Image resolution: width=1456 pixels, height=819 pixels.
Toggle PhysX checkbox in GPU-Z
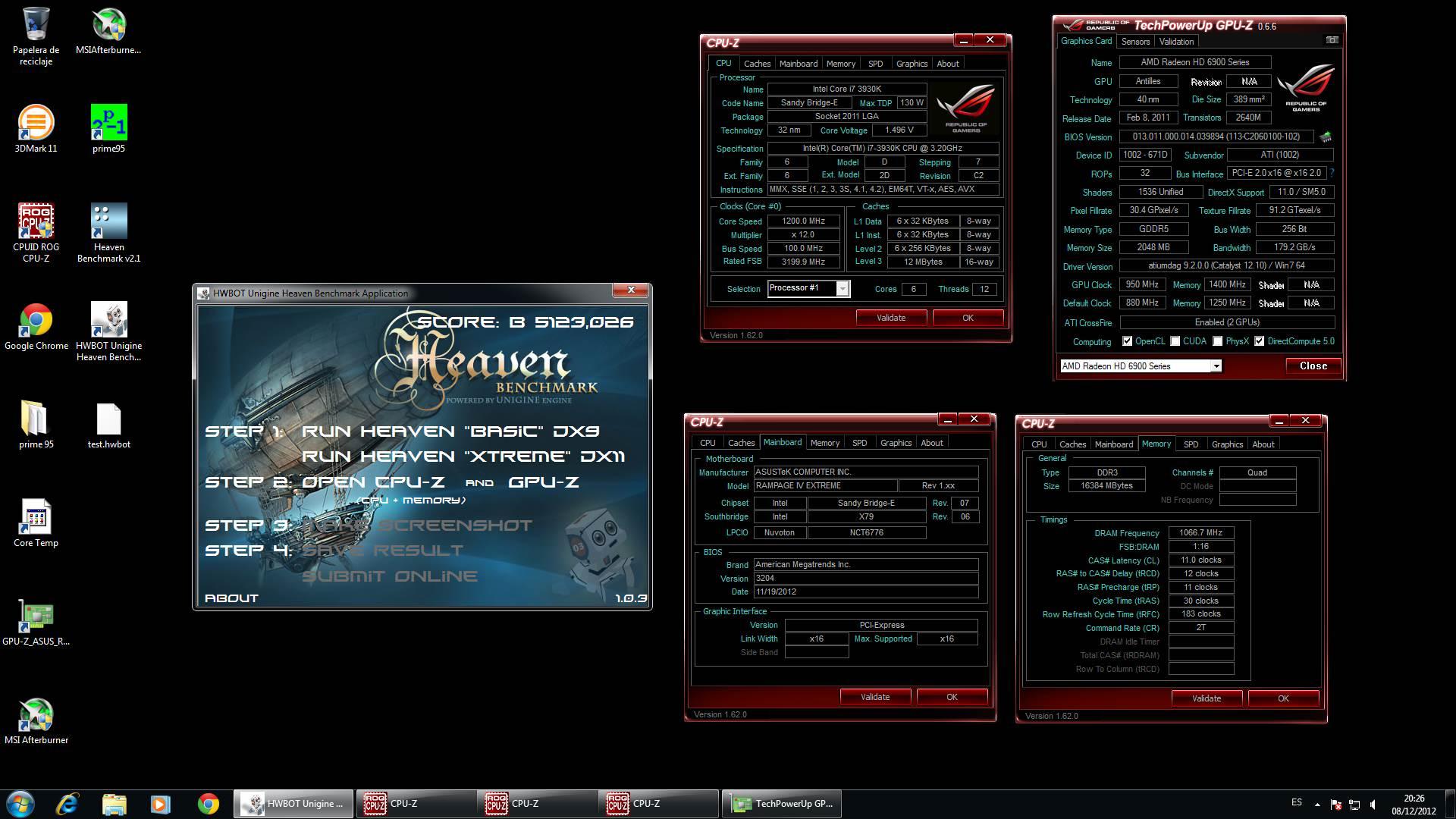pyautogui.click(x=1217, y=341)
